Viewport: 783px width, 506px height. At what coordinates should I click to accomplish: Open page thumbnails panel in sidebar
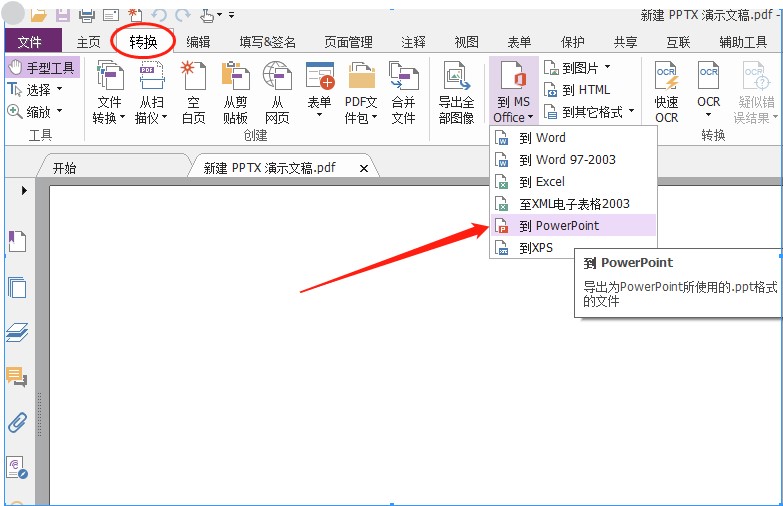pos(17,287)
